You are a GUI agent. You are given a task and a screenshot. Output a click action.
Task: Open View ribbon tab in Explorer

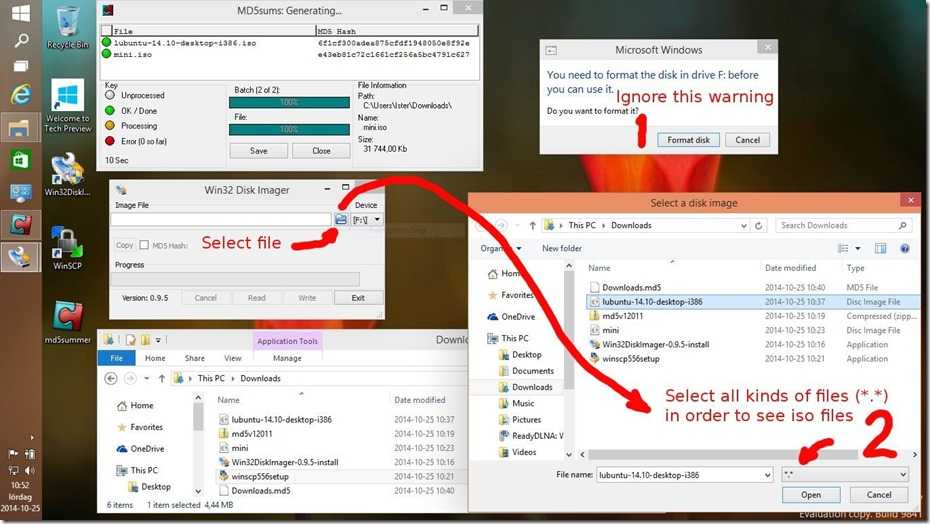pyautogui.click(x=232, y=358)
